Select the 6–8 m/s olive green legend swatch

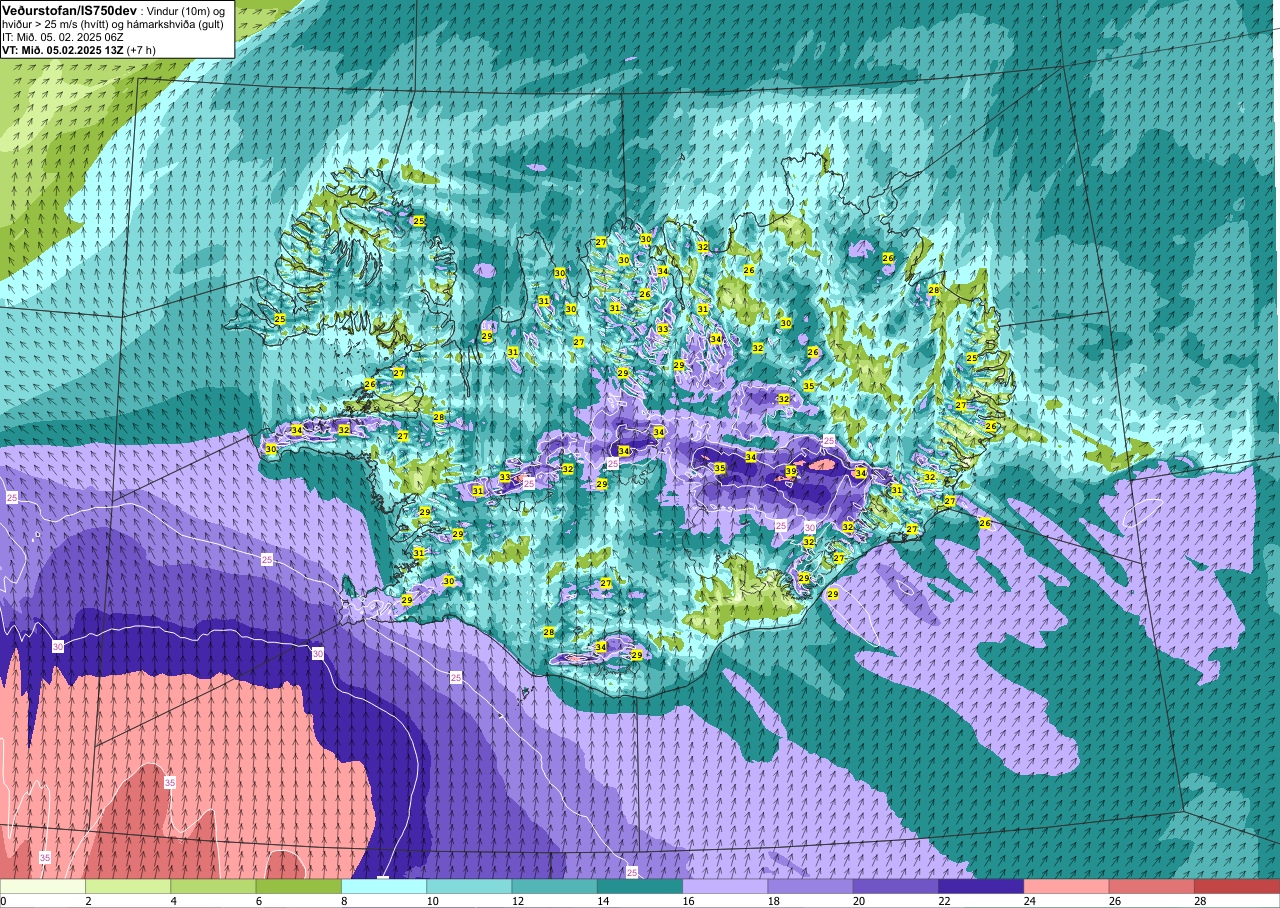click(299, 886)
